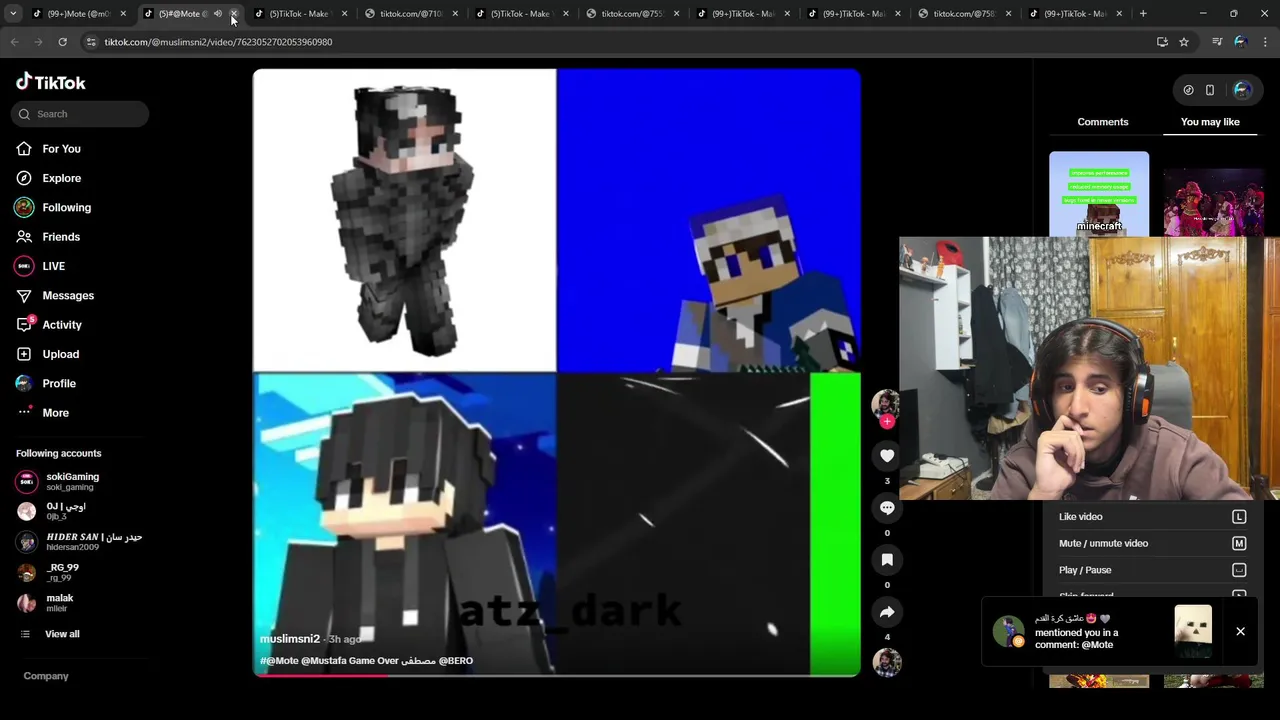The image size is (1280, 720).
Task: Share the video with the arrow icon
Action: 887,612
